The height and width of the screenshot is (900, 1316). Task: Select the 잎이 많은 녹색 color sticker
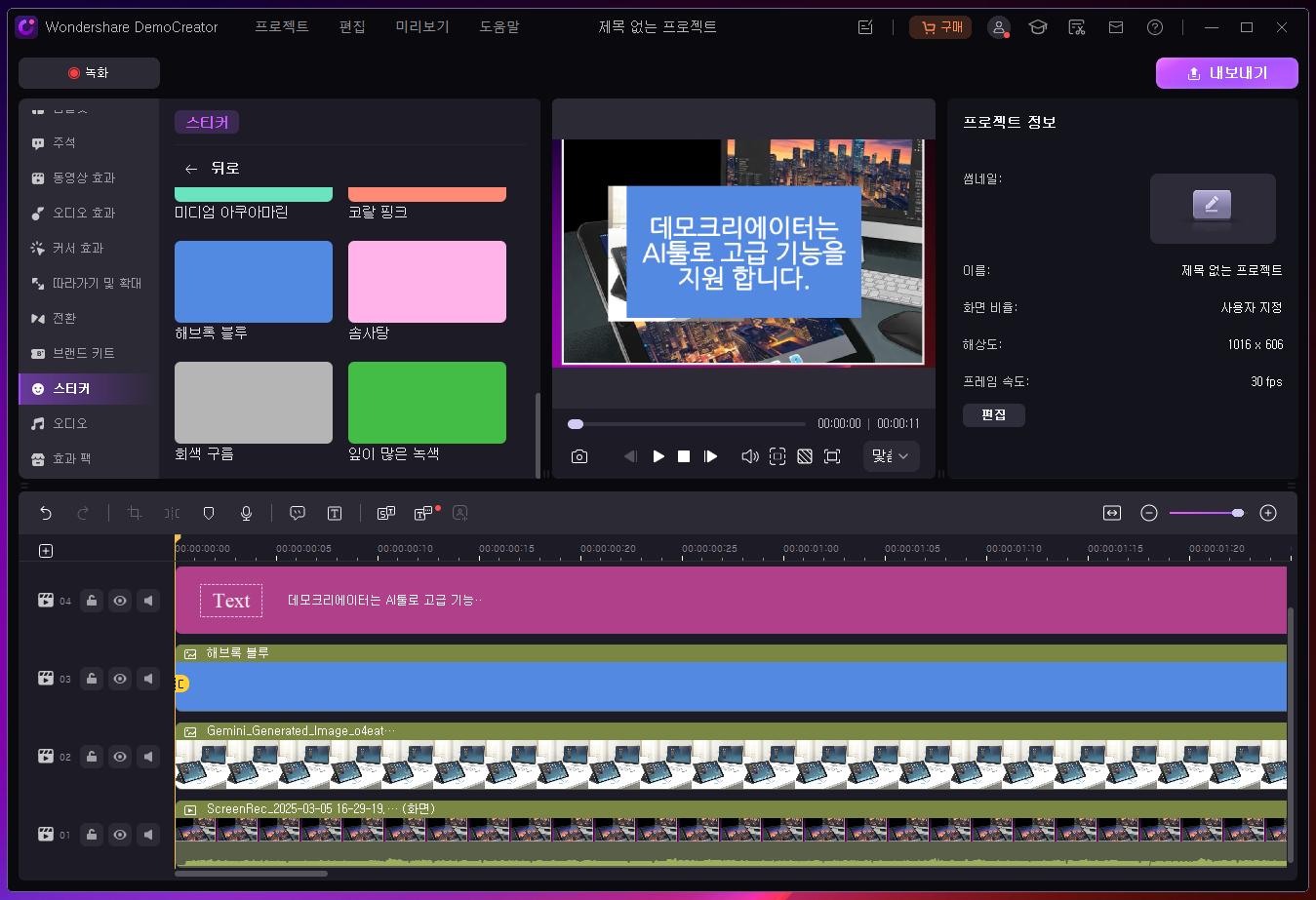(x=427, y=403)
